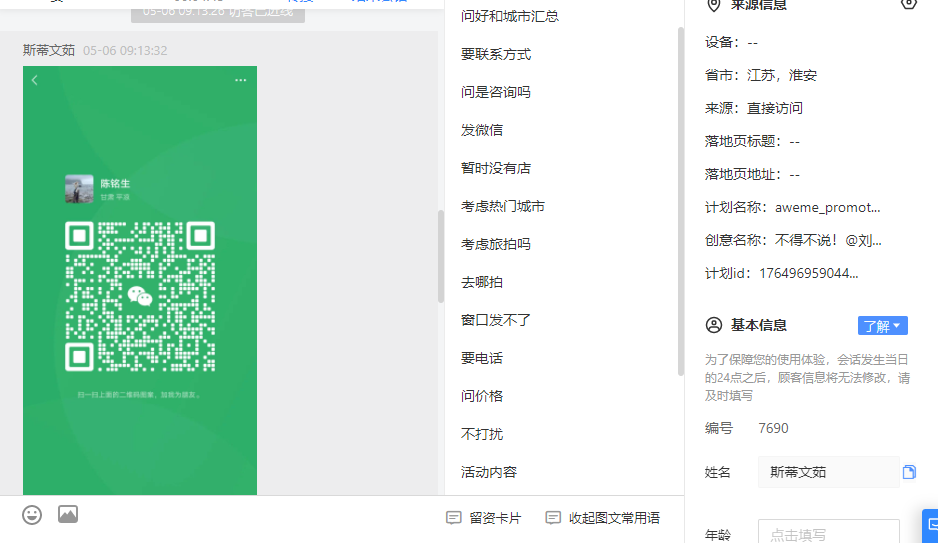Click the customer number 7690
The height and width of the screenshot is (543, 938).
(x=773, y=428)
